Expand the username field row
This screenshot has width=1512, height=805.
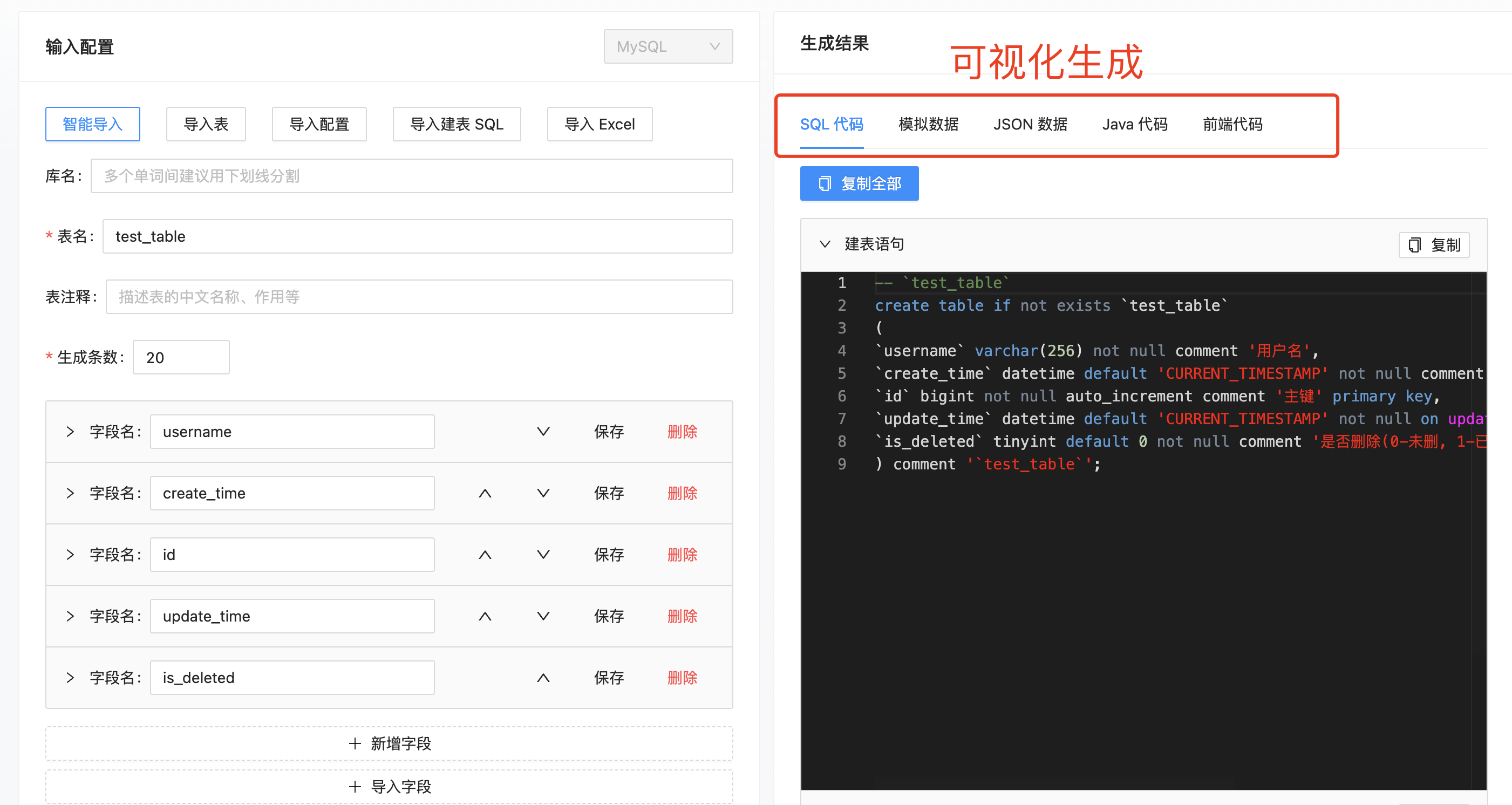click(x=71, y=432)
